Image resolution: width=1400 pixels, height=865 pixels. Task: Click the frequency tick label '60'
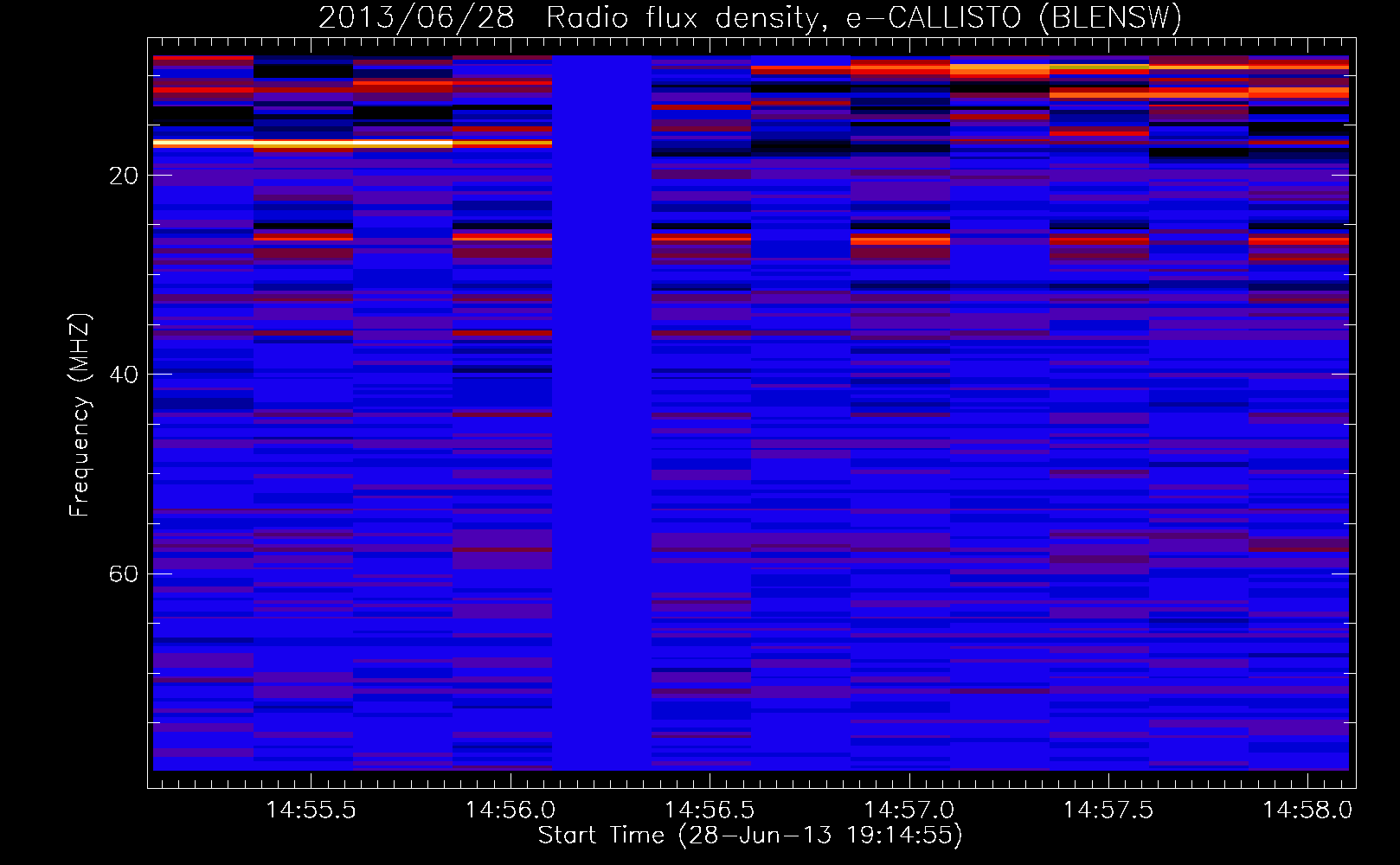coord(123,573)
